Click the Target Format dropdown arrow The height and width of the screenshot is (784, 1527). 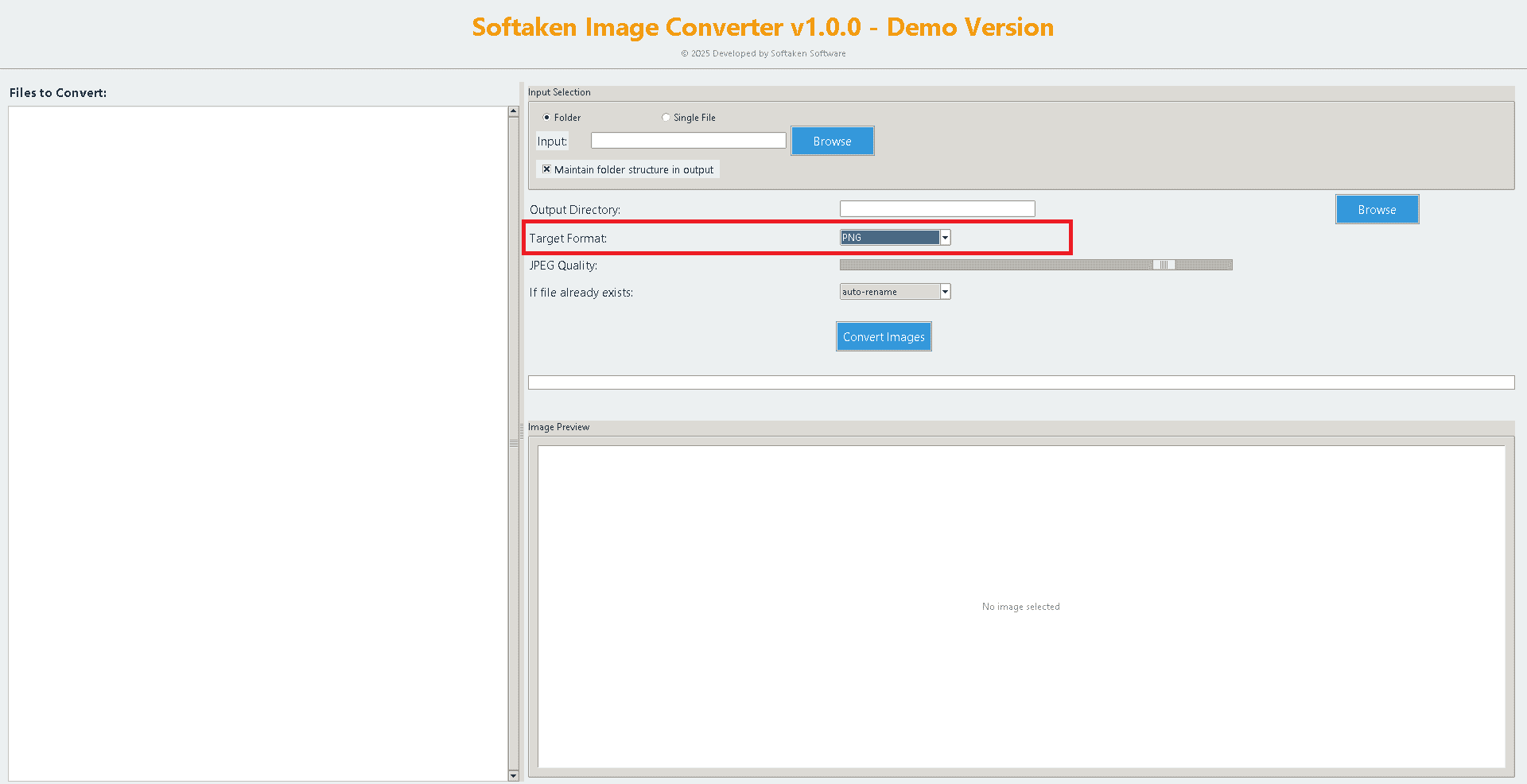pos(946,237)
